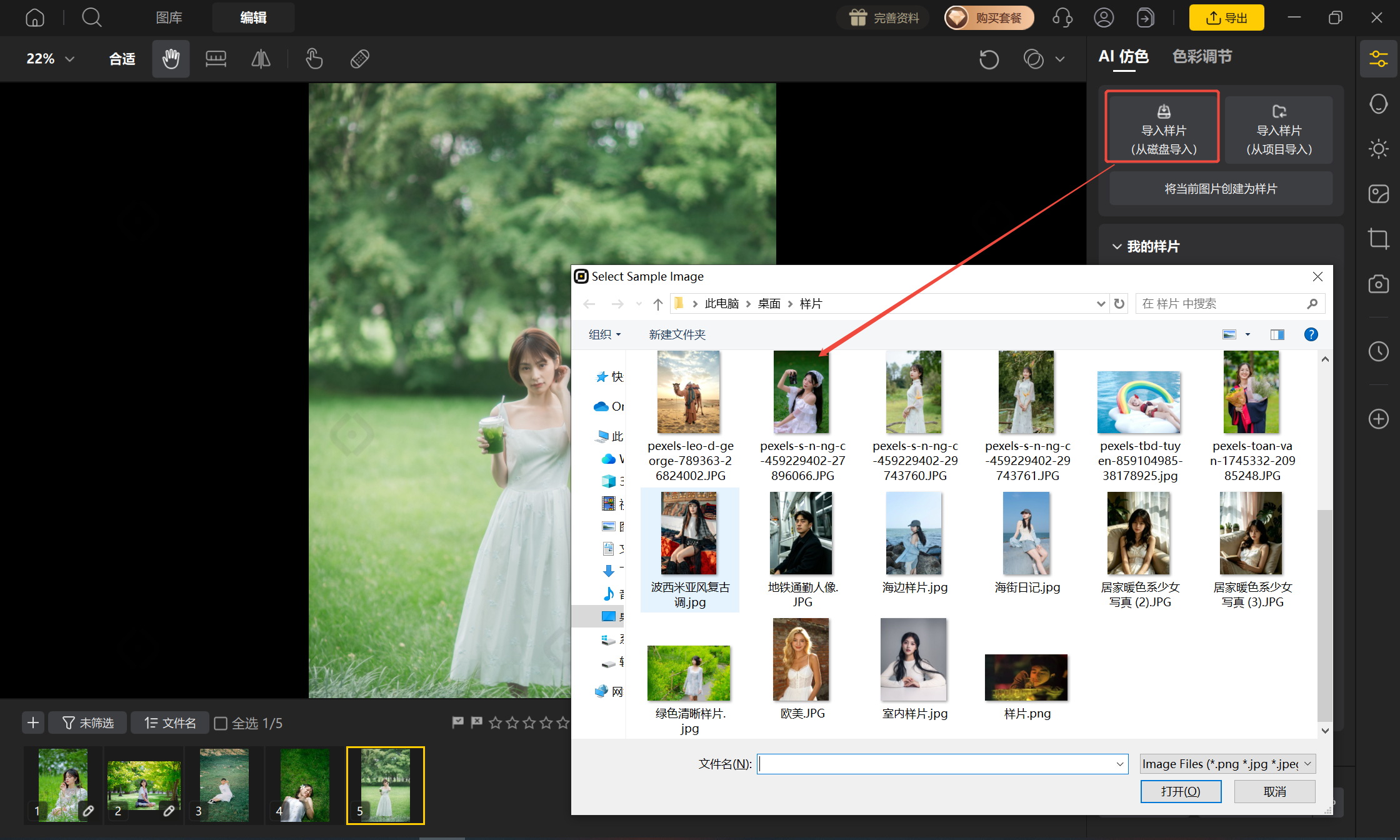Collapse the 我的样片 section
This screenshot has width=1400, height=840.
tap(1117, 247)
